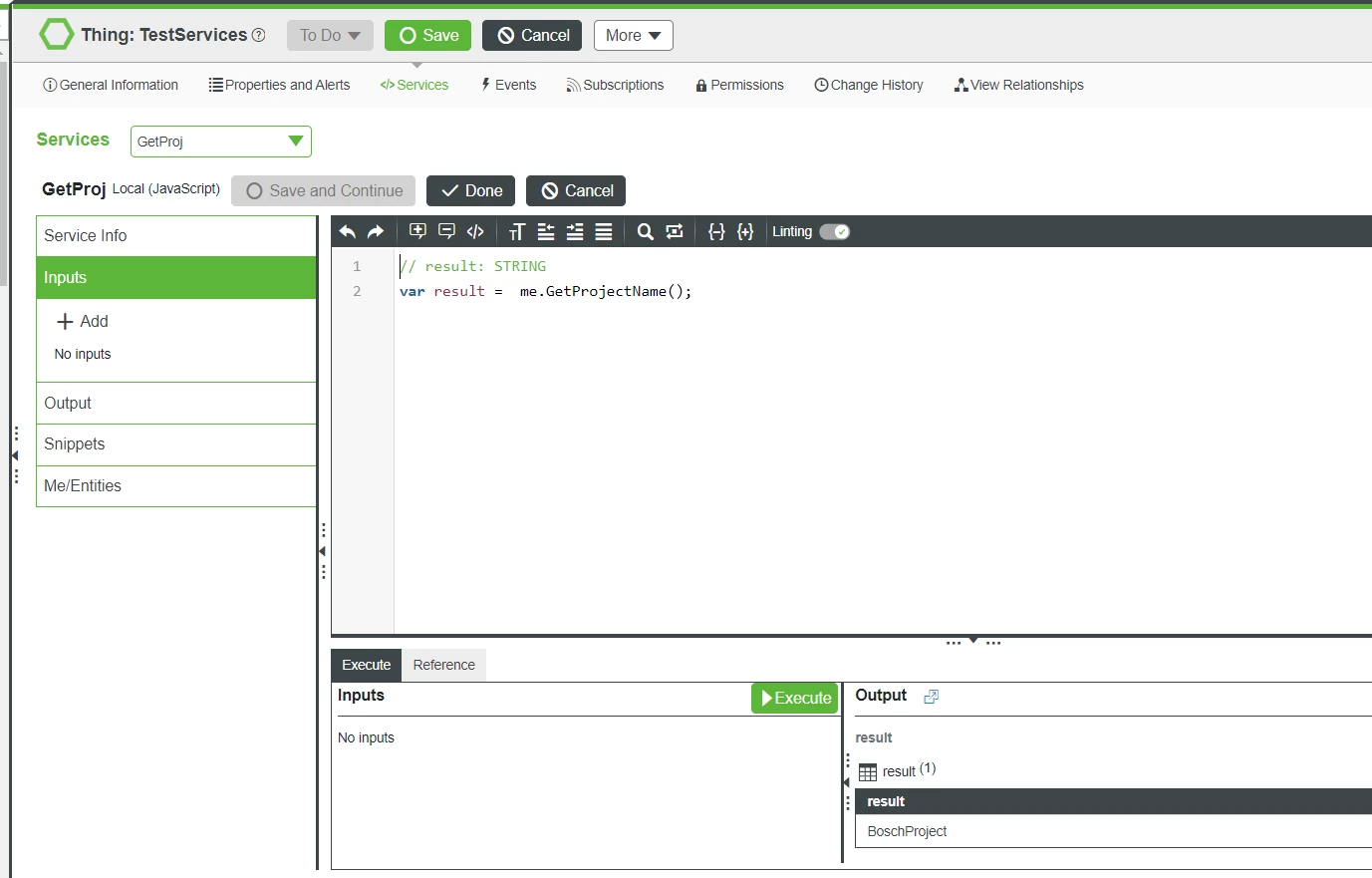Collapse the code editor splitter handle
Image resolution: width=1372 pixels, height=878 pixels.
pyautogui.click(x=973, y=642)
